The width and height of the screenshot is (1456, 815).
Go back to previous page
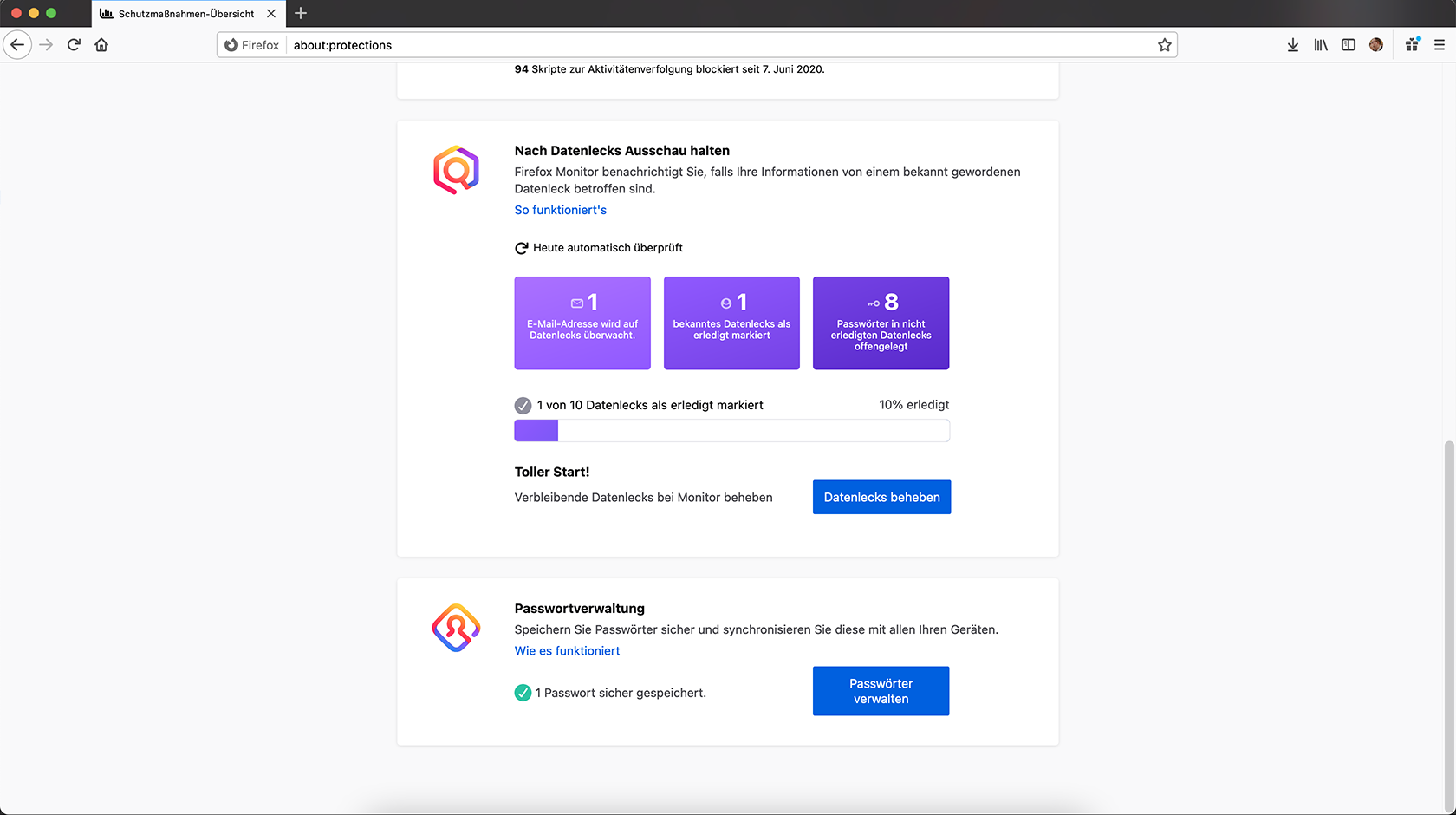(x=17, y=45)
